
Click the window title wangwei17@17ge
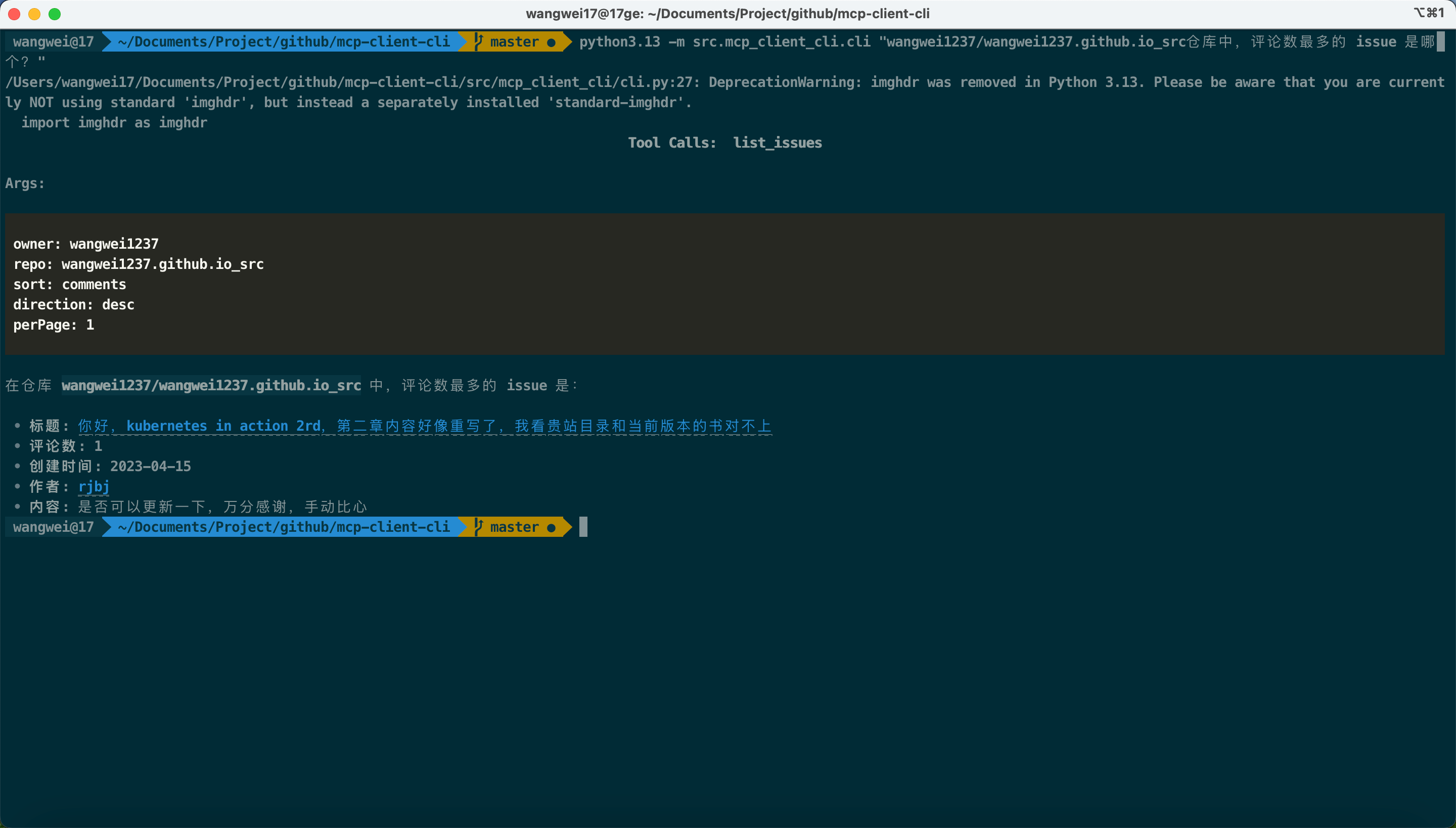pos(727,14)
